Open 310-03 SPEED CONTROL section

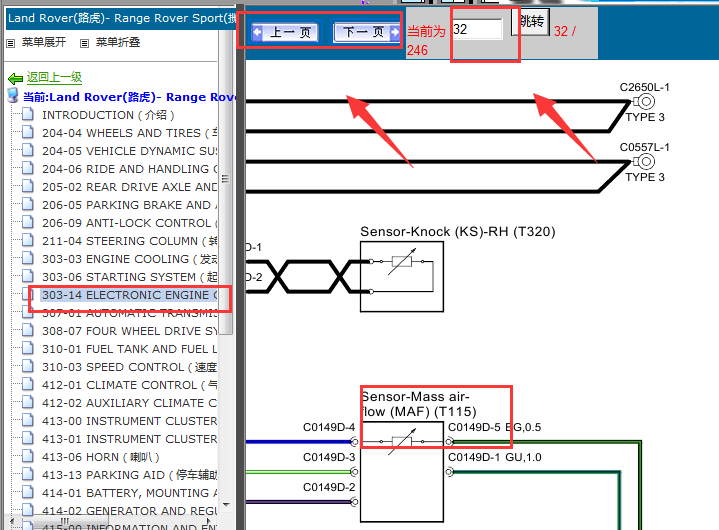130,367
